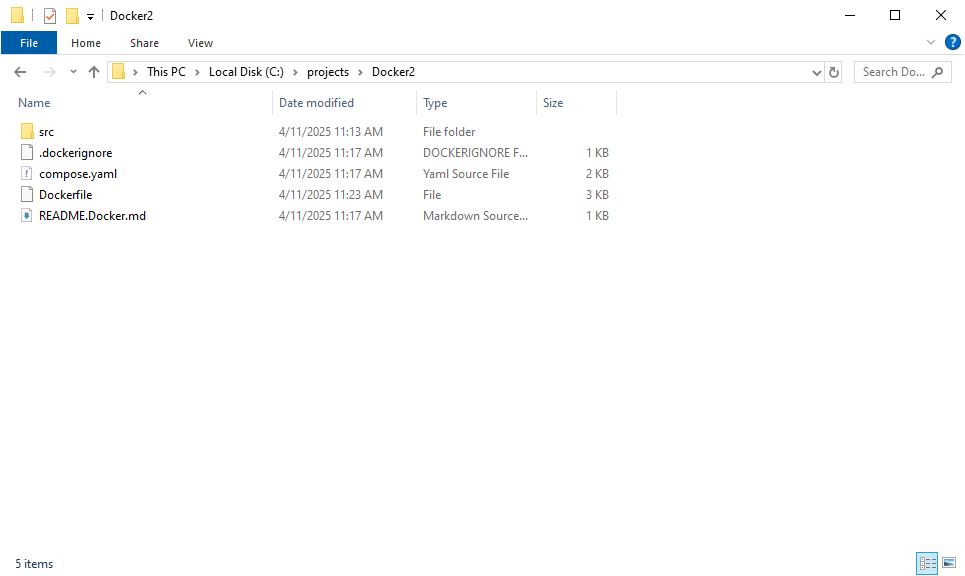Screen dimensions: 965x576
Task: Switch to Large icons view layout
Action: pos(949,563)
